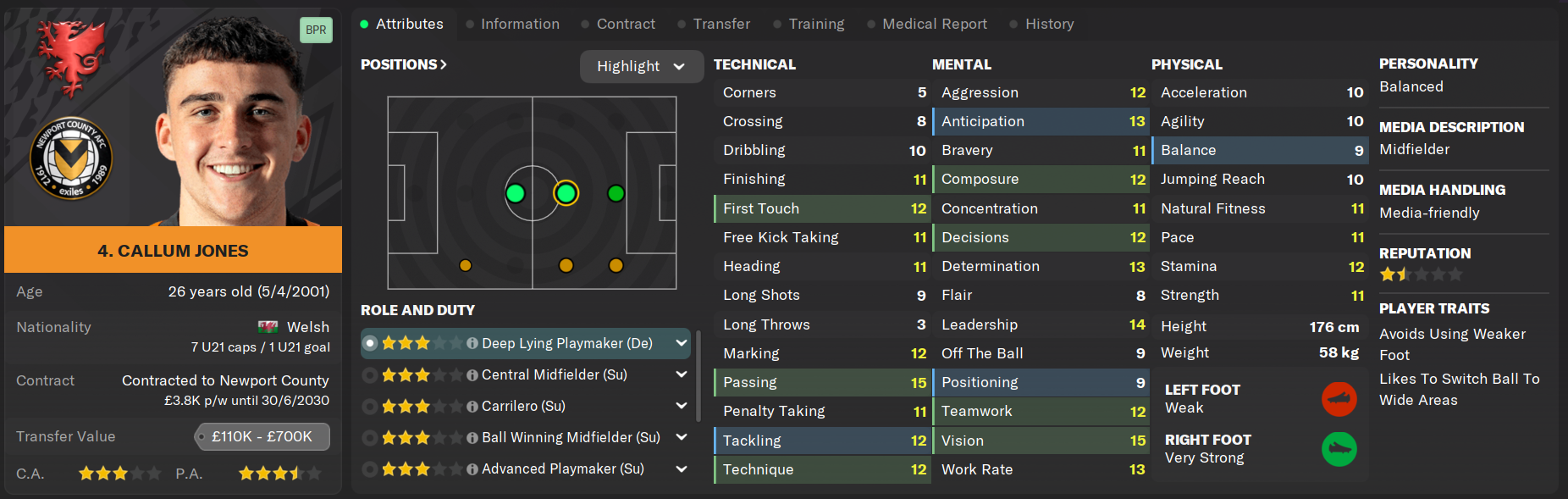1568x499 pixels.
Task: Open the Highlight dropdown
Action: 641,66
